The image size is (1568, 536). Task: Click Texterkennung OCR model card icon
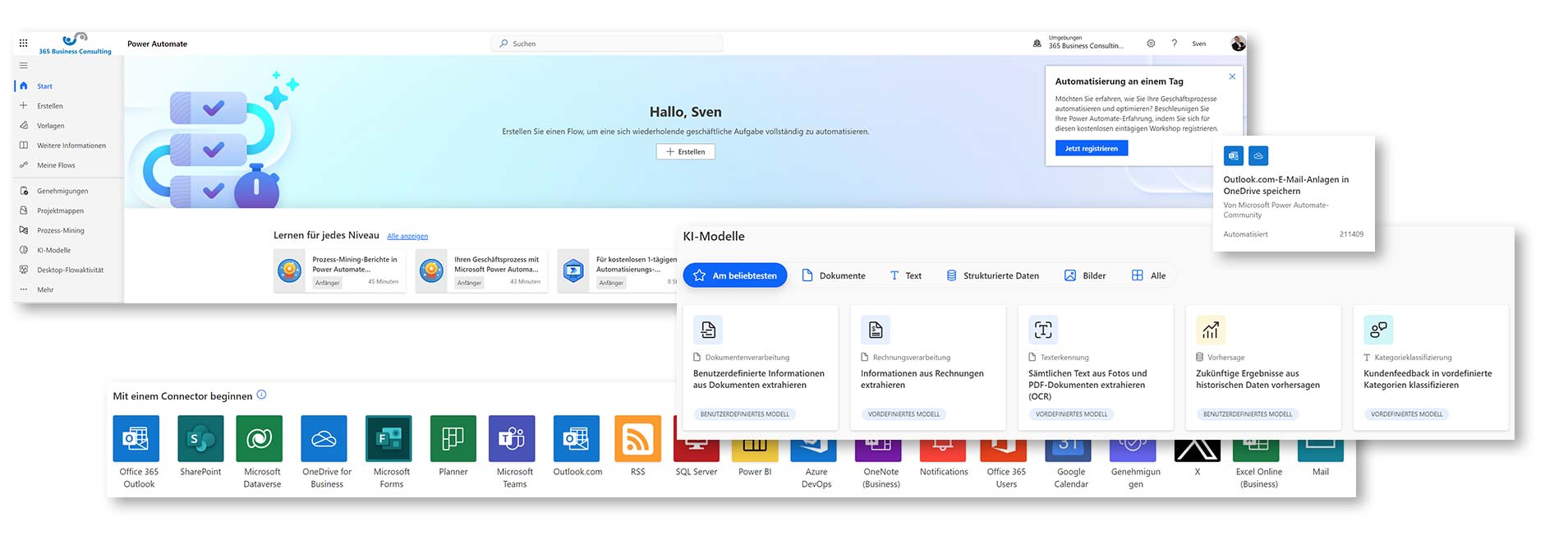pyautogui.click(x=1043, y=330)
